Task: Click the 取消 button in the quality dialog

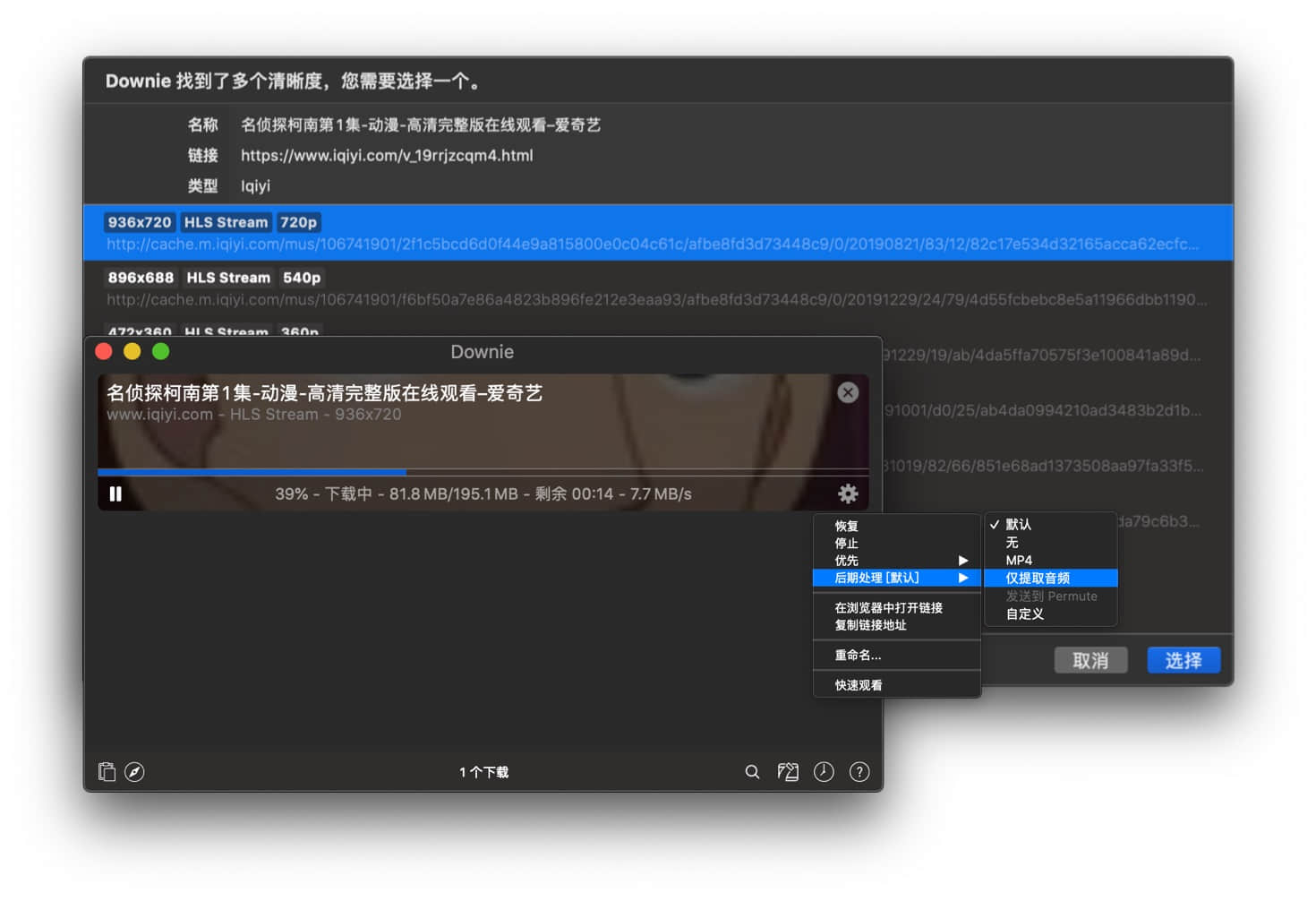Action: click(1090, 661)
